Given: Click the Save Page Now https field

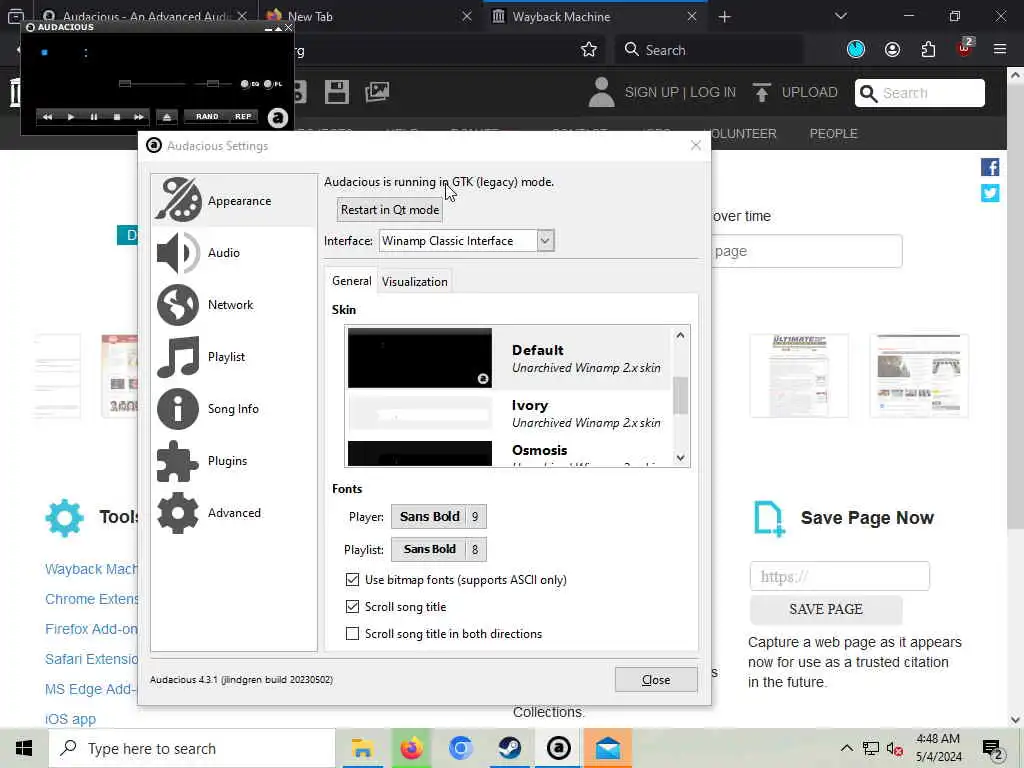Looking at the screenshot, I should click(839, 576).
